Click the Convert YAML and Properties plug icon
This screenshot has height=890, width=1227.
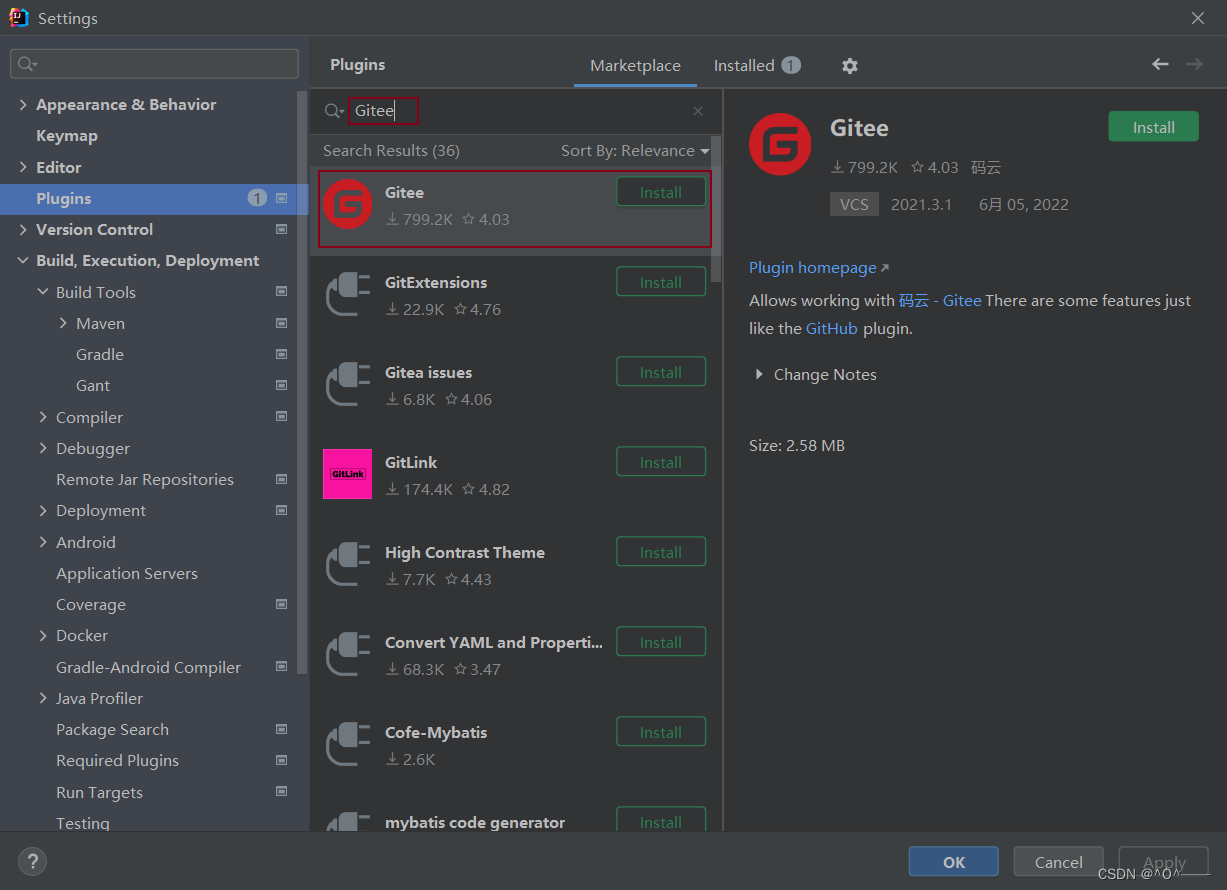click(348, 655)
